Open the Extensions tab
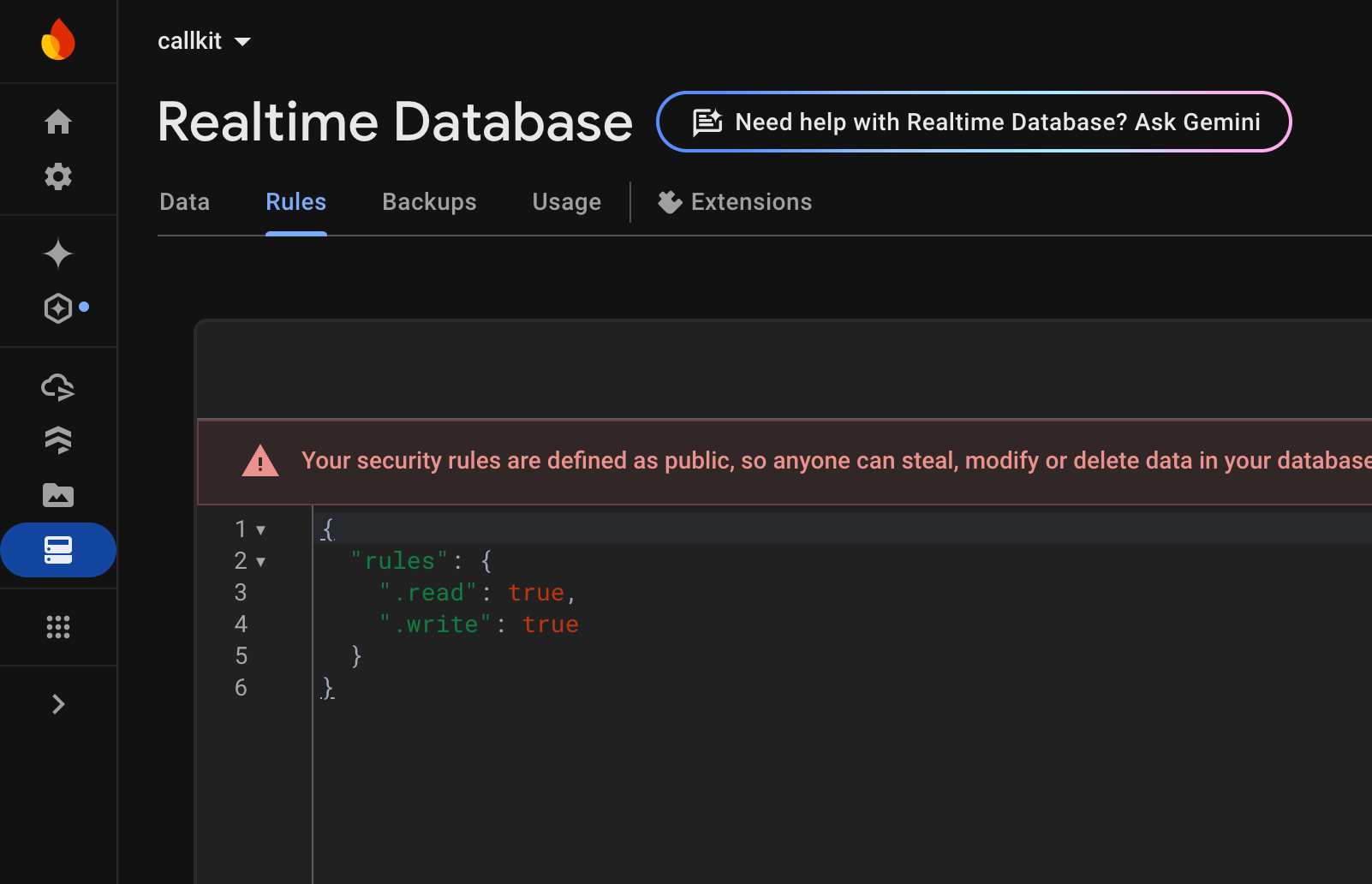Image resolution: width=1372 pixels, height=884 pixels. click(x=735, y=202)
